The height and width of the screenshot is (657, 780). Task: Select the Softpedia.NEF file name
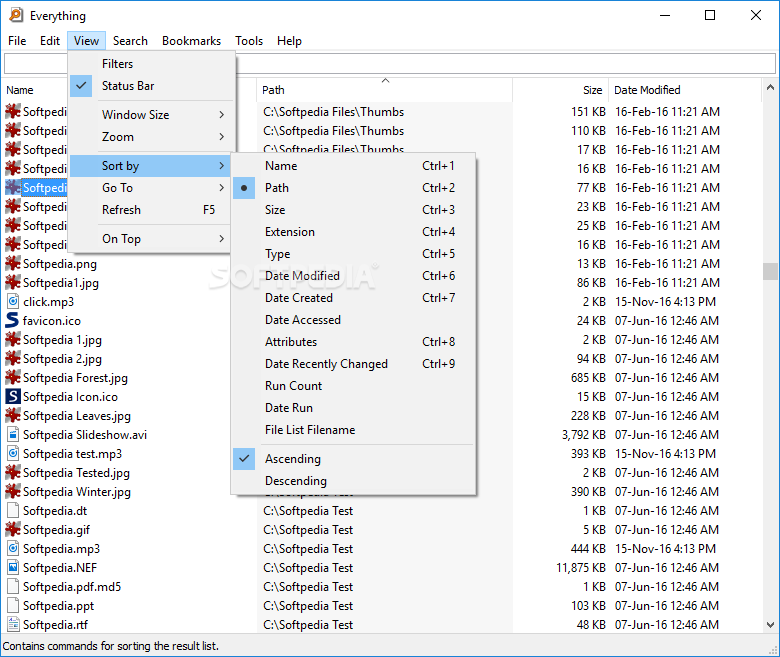pos(60,567)
